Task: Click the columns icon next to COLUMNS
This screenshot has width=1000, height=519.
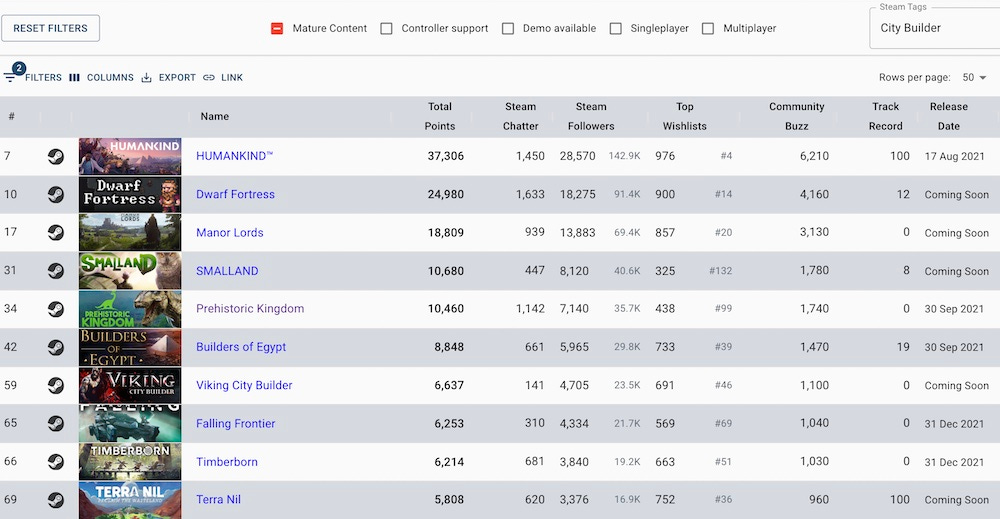Action: pos(75,78)
